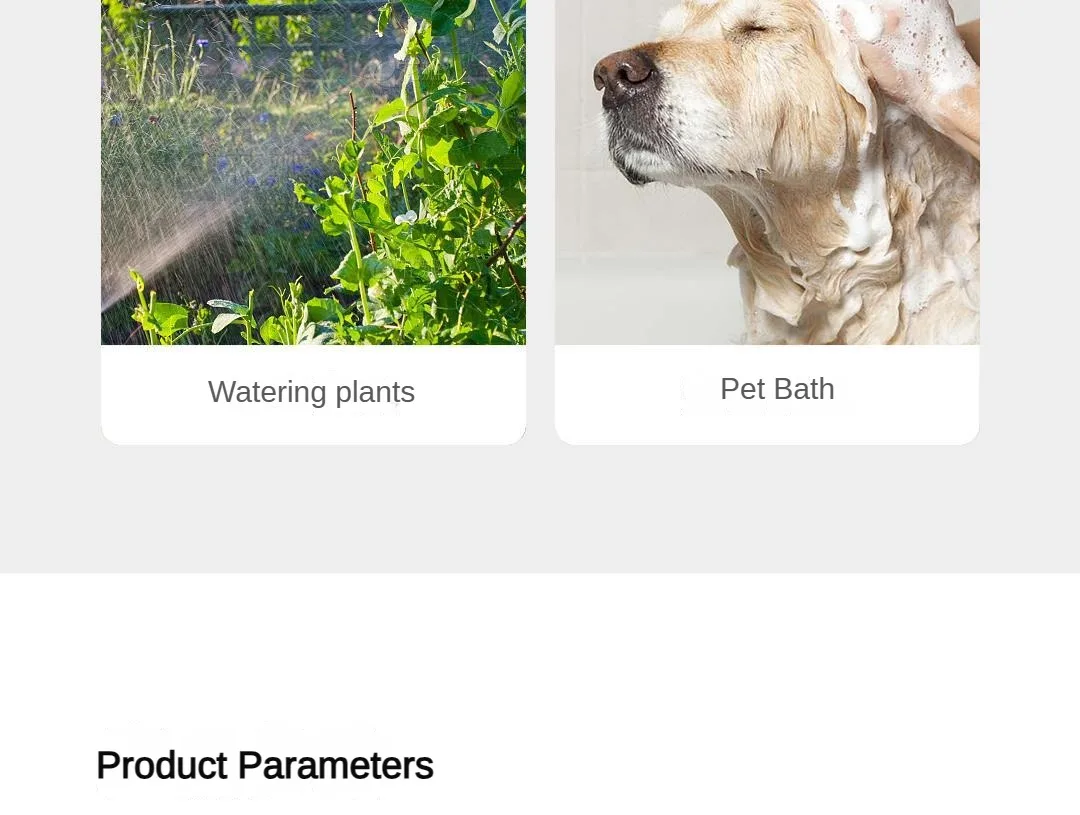Click the "Product Parameters" heading
Viewport: 1080px width, 815px height.
coord(265,765)
